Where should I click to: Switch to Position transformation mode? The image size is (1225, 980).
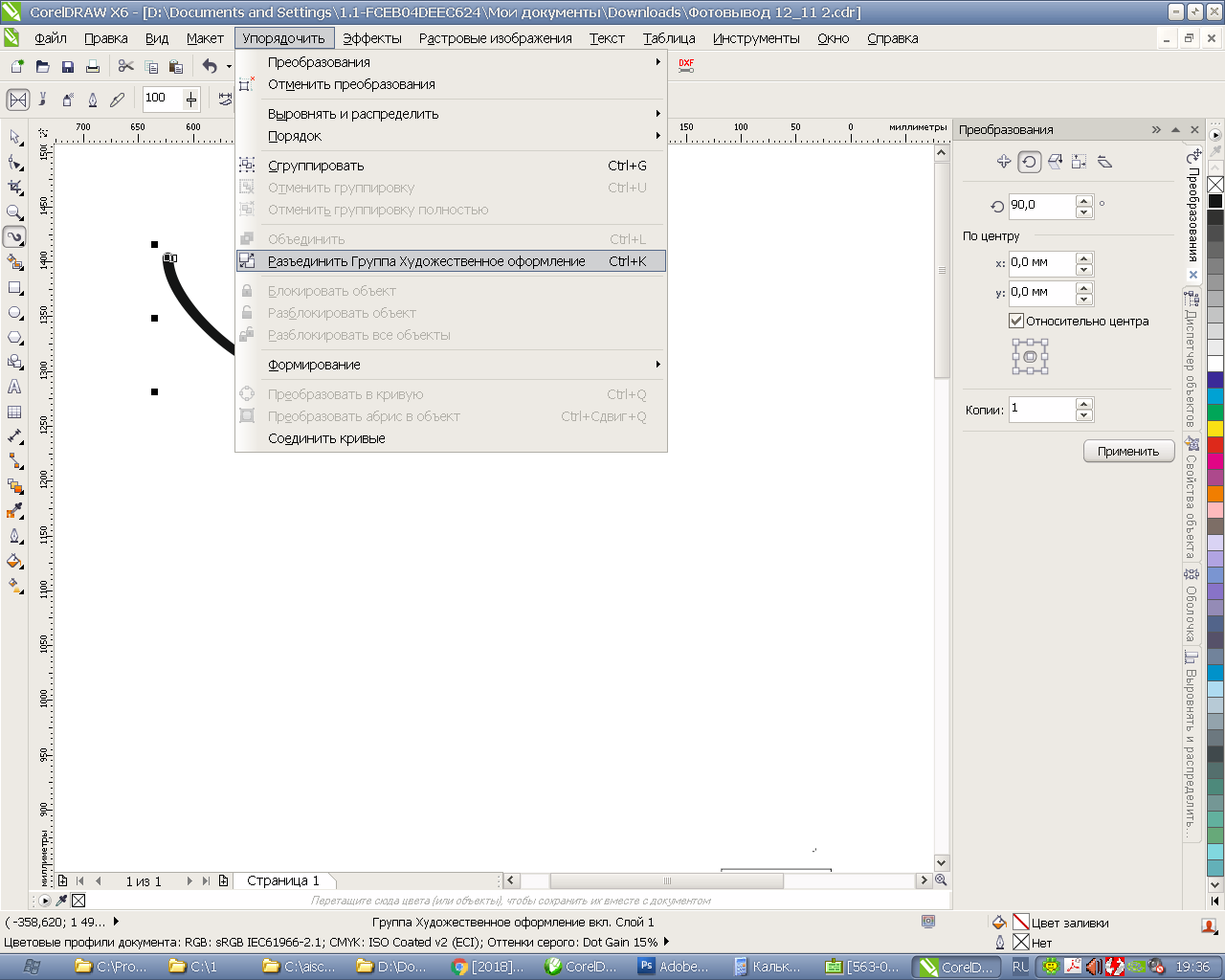click(1004, 162)
